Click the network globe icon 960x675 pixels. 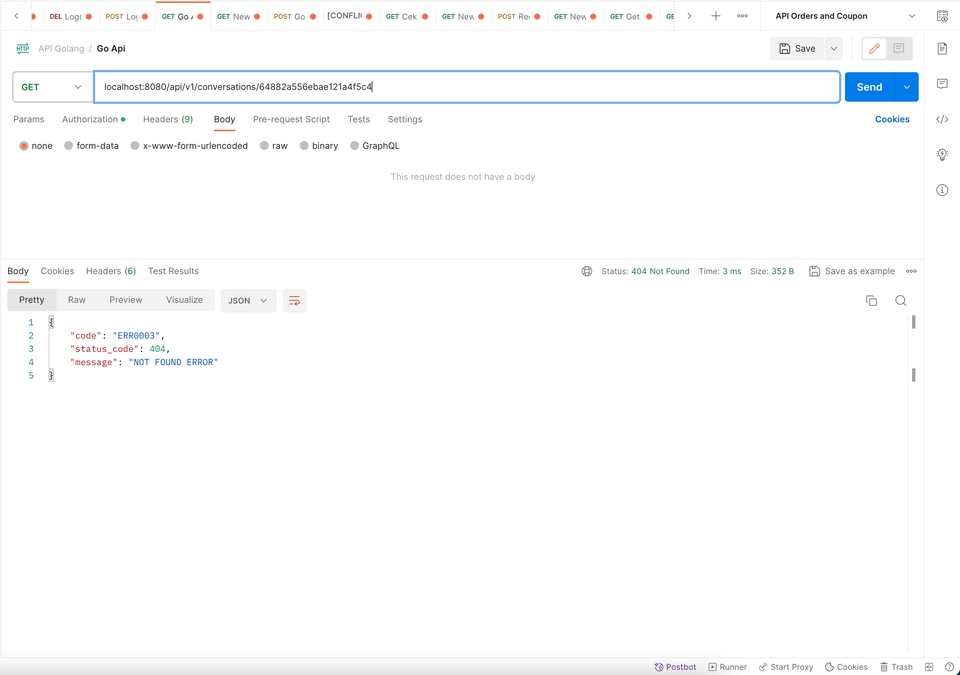pyautogui.click(x=587, y=271)
